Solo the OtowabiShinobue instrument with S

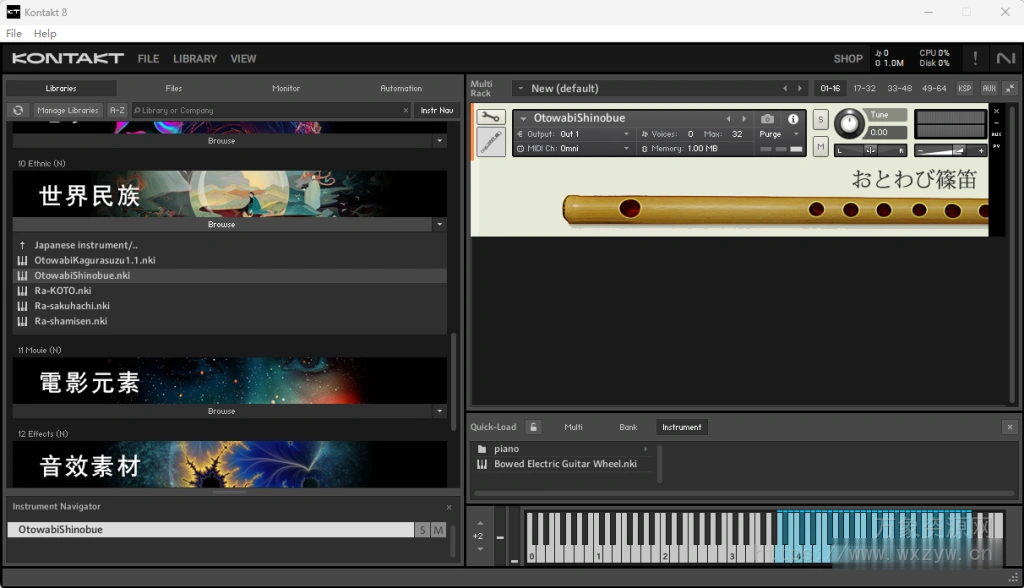pyautogui.click(x=820, y=120)
